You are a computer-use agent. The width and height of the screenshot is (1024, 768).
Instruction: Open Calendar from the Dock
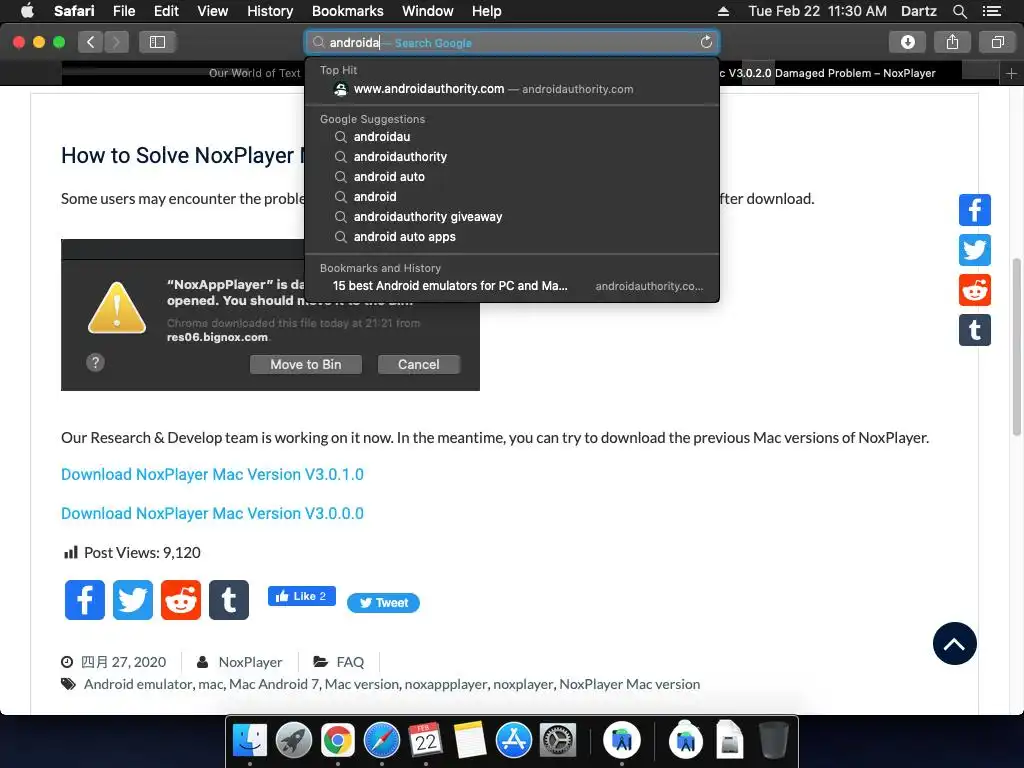click(426, 741)
